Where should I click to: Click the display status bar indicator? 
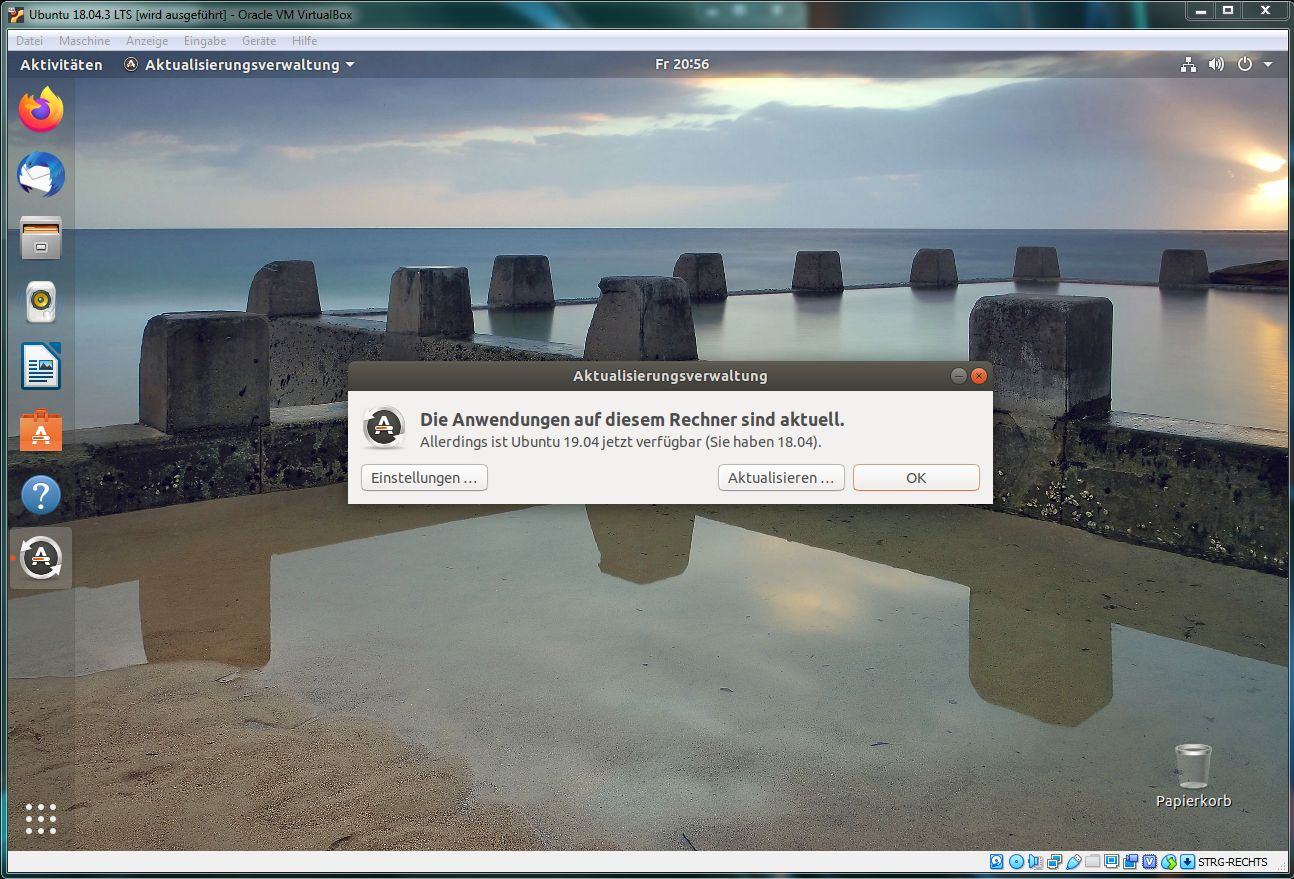(x=1111, y=862)
